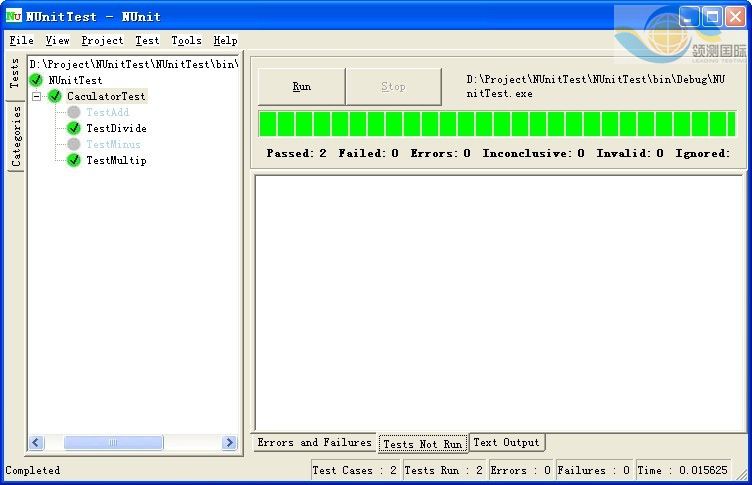Click the 'Ignored:' result label
Viewport: 752px width, 485px height.
[703, 153]
